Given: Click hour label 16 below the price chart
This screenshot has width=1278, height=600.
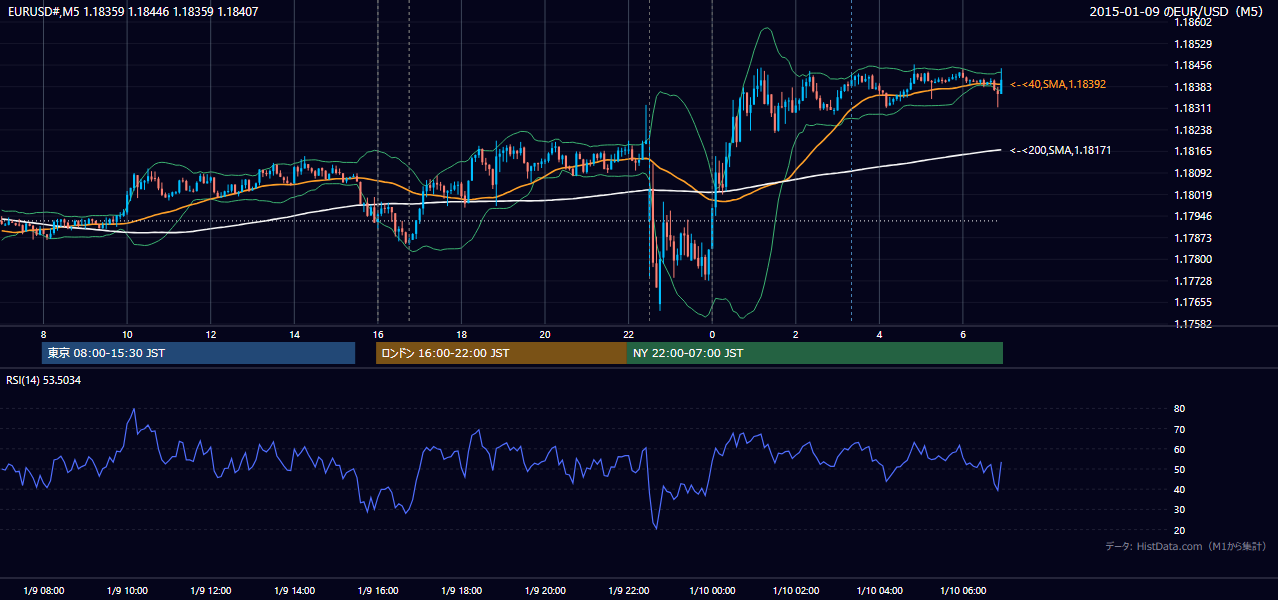Looking at the screenshot, I should pyautogui.click(x=378, y=334).
